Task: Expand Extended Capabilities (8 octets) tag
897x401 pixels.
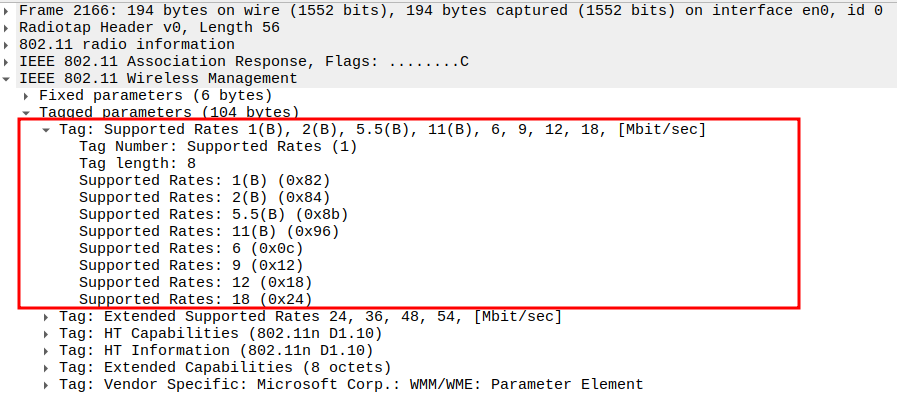Action: pyautogui.click(x=46, y=368)
